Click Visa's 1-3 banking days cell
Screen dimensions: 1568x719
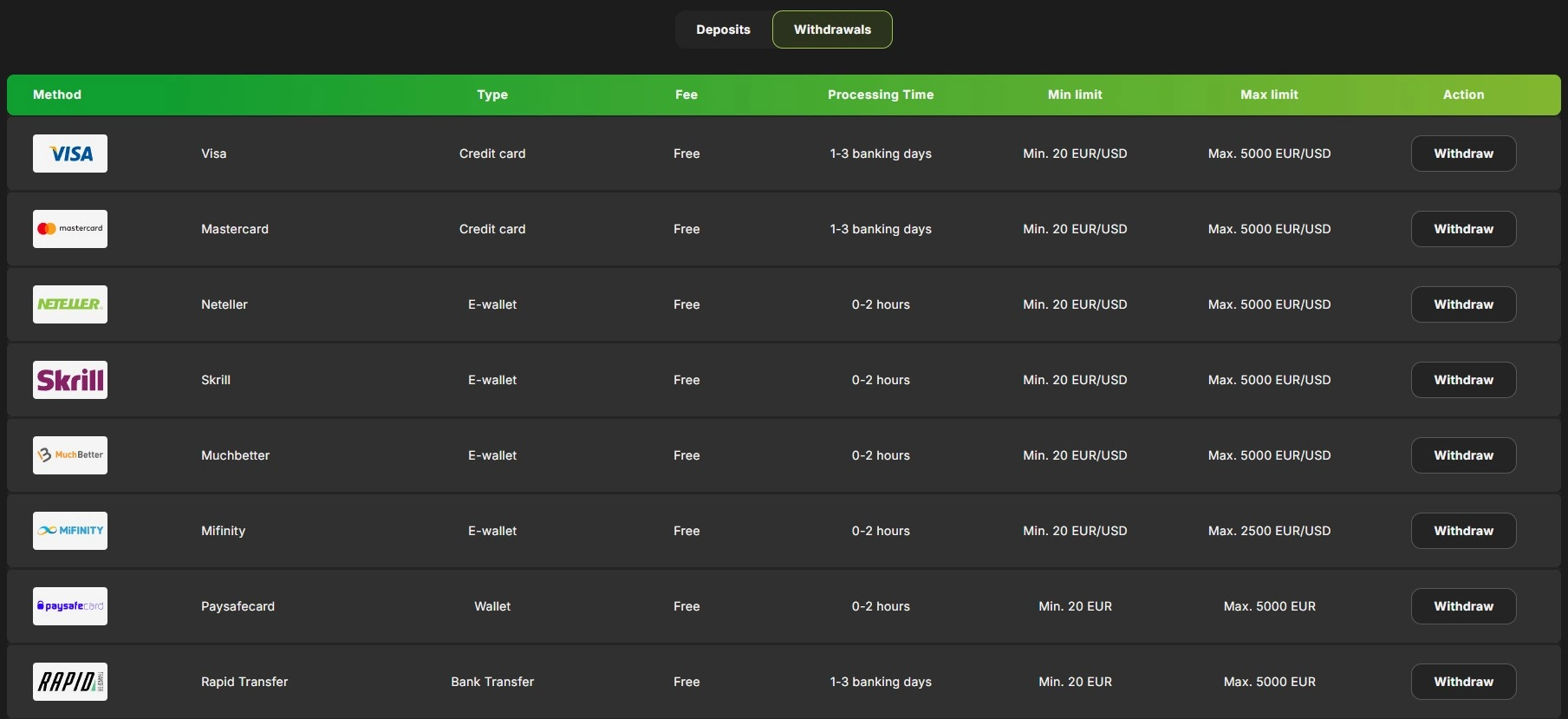(881, 154)
